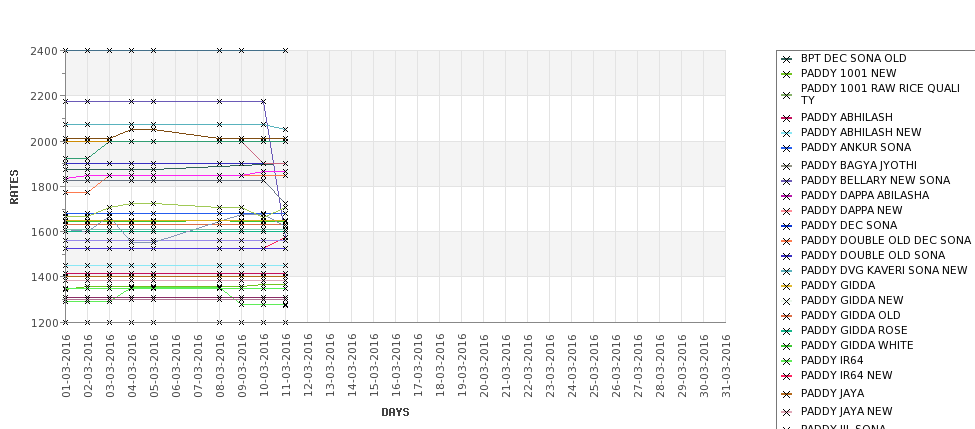This screenshot has height=429, width=975.
Task: Click the DAYS x-axis title
Action: (x=395, y=412)
